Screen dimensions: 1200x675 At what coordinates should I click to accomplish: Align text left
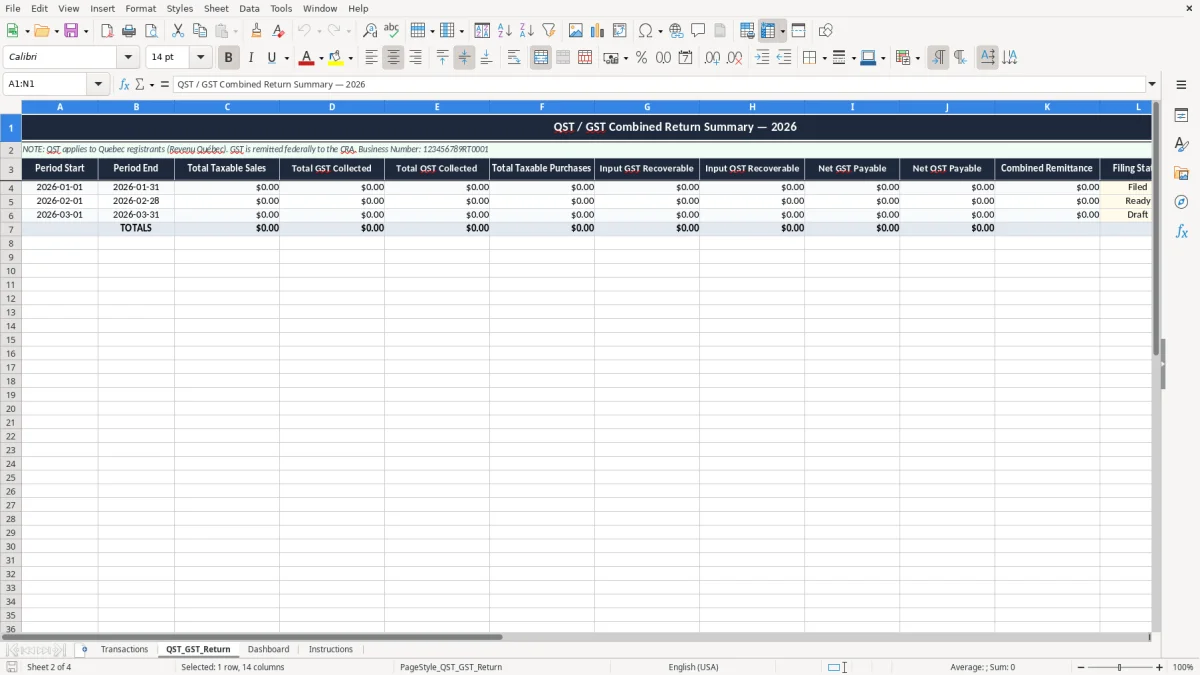[372, 58]
